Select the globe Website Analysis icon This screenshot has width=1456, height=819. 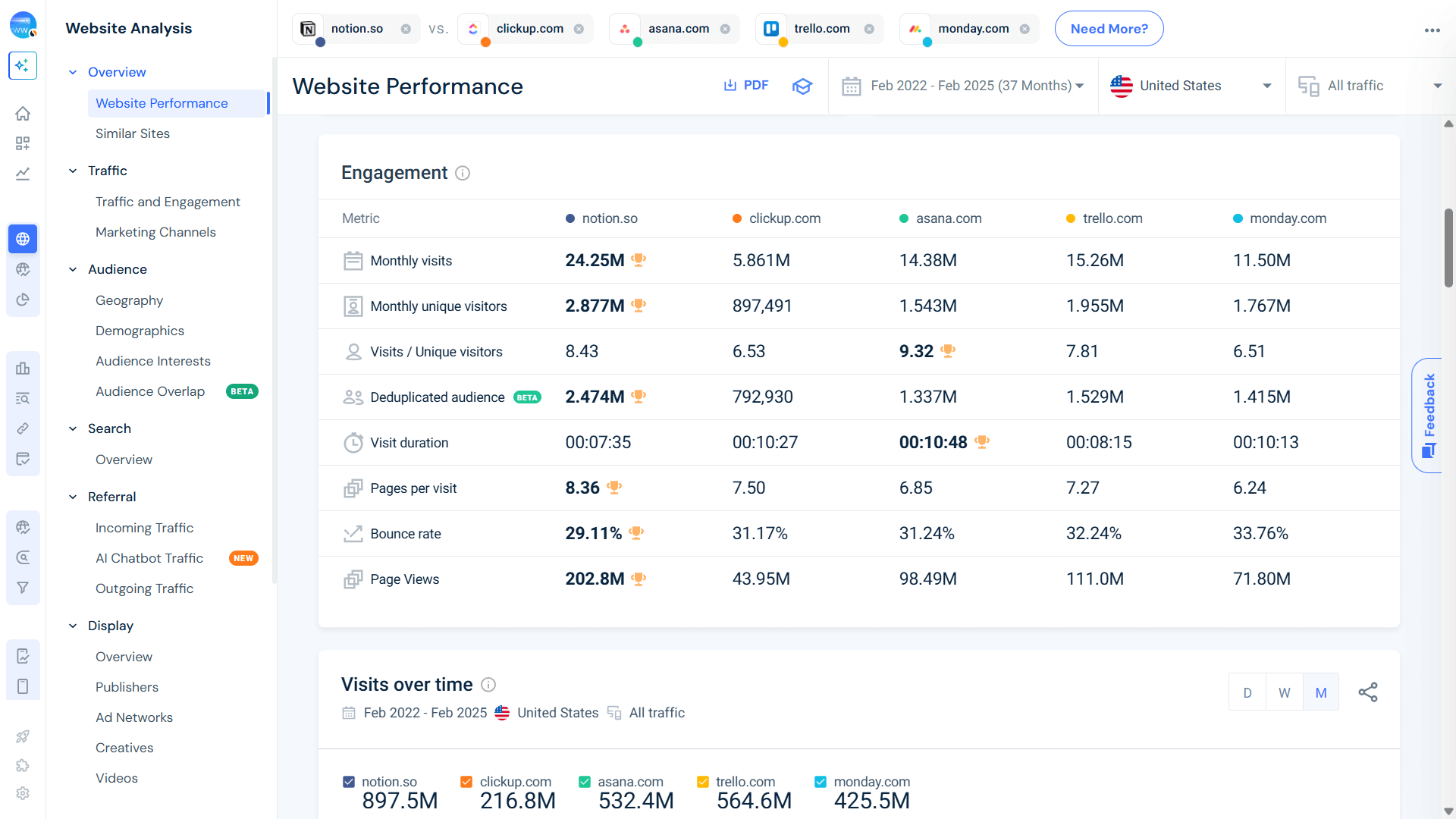tap(23, 239)
